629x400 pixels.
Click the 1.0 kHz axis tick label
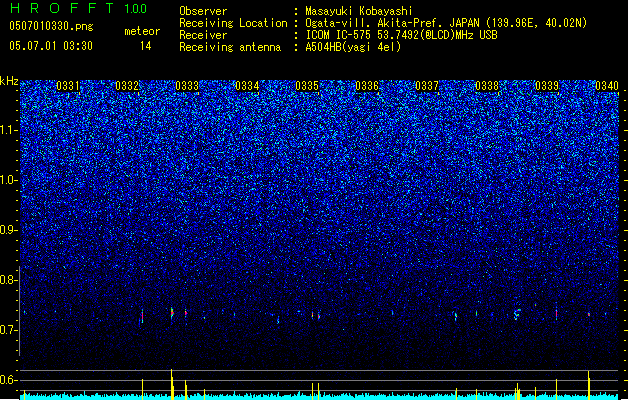coord(9,180)
